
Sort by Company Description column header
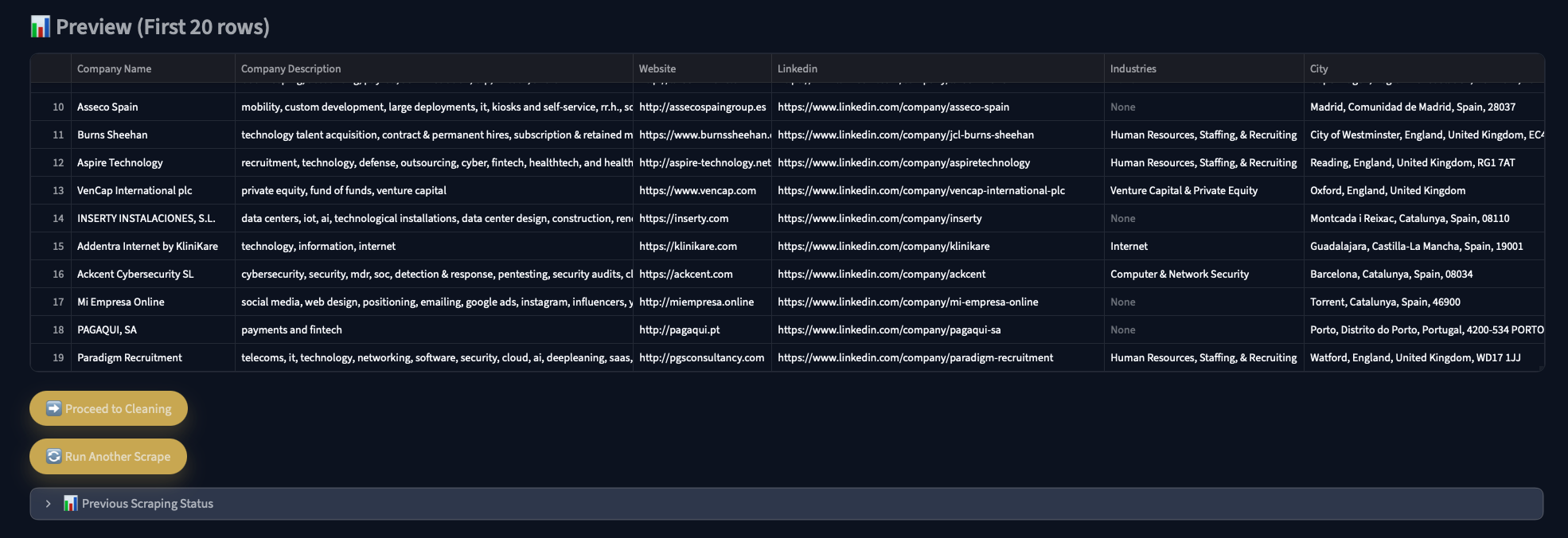434,68
